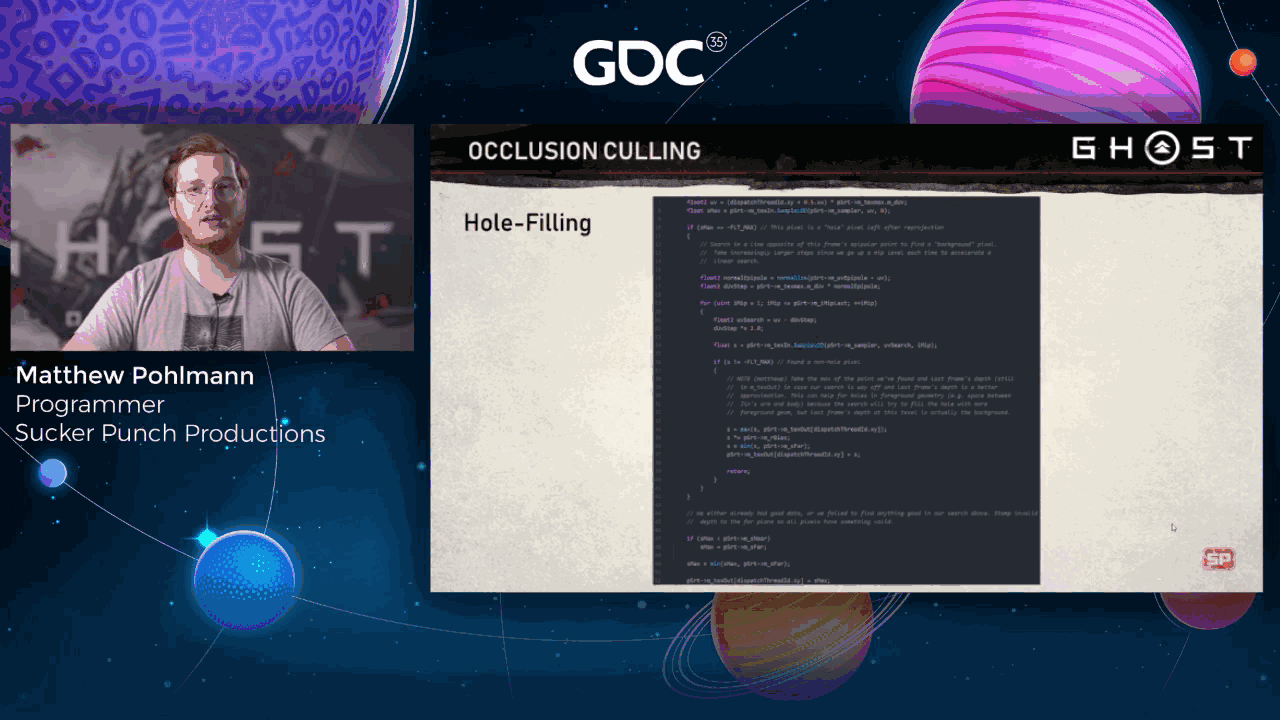Click the speaker name "Matthew Pohlmann"
Viewport: 1280px width, 720px height.
pyautogui.click(x=135, y=376)
